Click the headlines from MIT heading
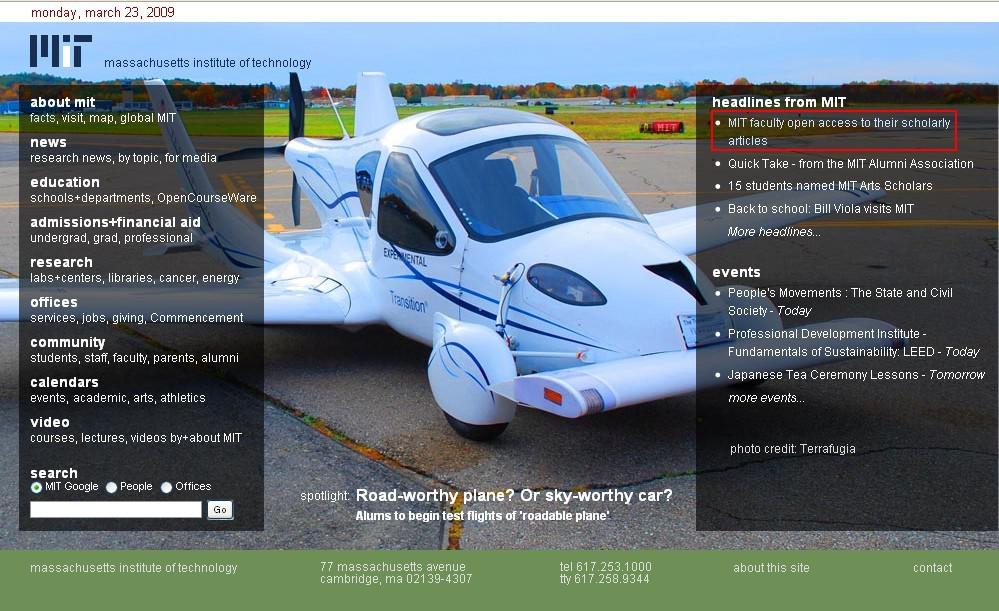This screenshot has width=999, height=611. 779,102
